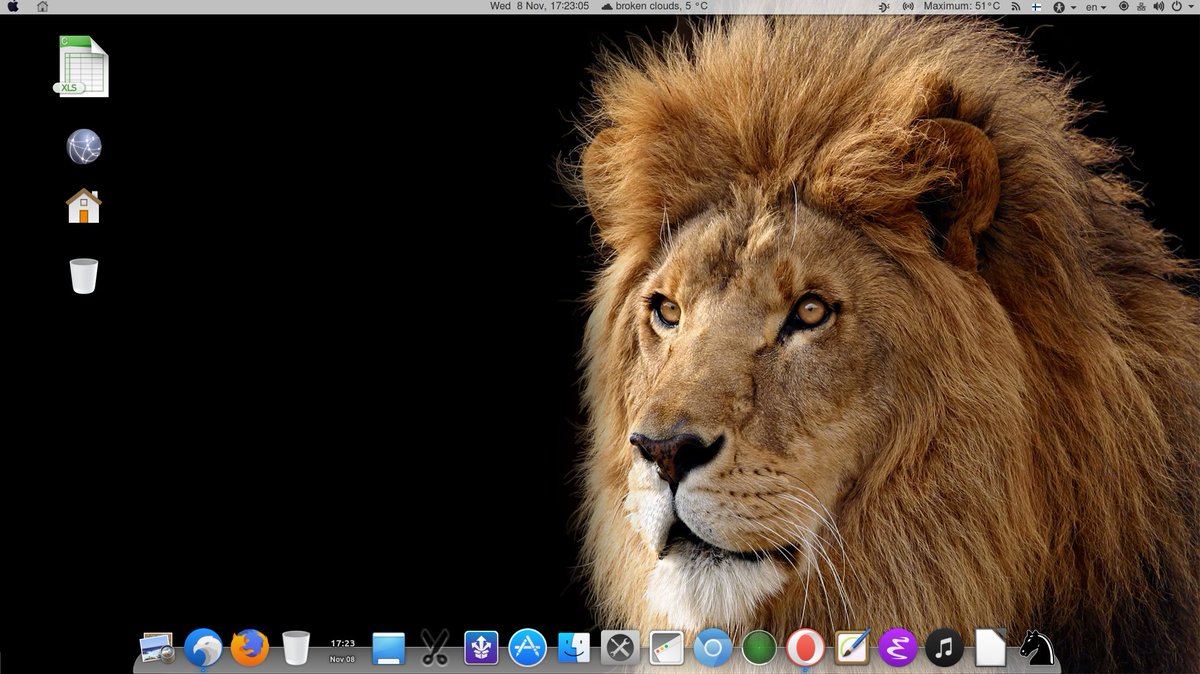Open the Trash icon in dock
Screen dimensions: 1200x674
click(x=296, y=648)
